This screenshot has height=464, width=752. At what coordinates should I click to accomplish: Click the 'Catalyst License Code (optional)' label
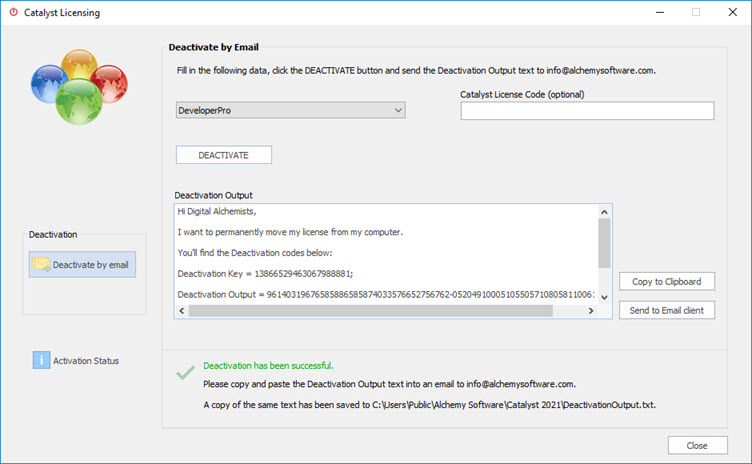click(522, 95)
